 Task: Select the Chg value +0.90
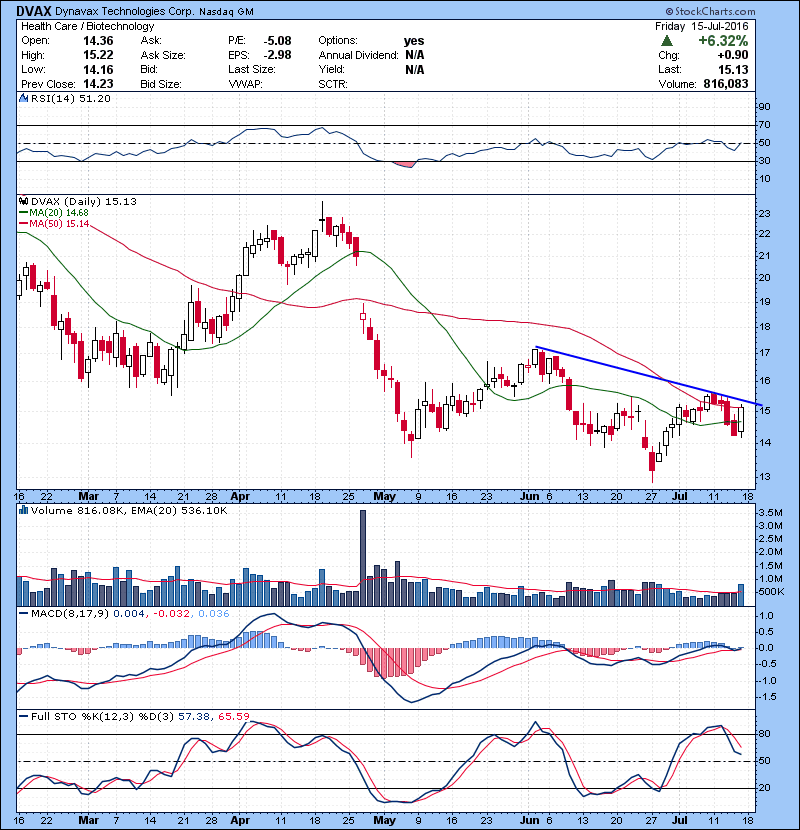click(733, 55)
